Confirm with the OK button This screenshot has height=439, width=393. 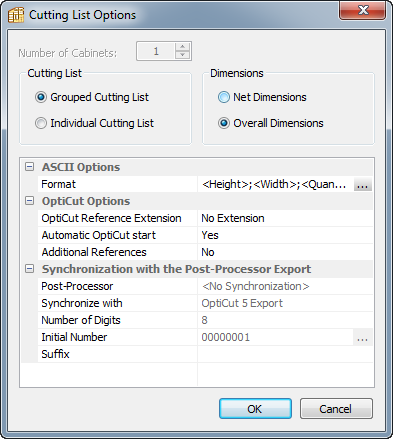coord(255,409)
